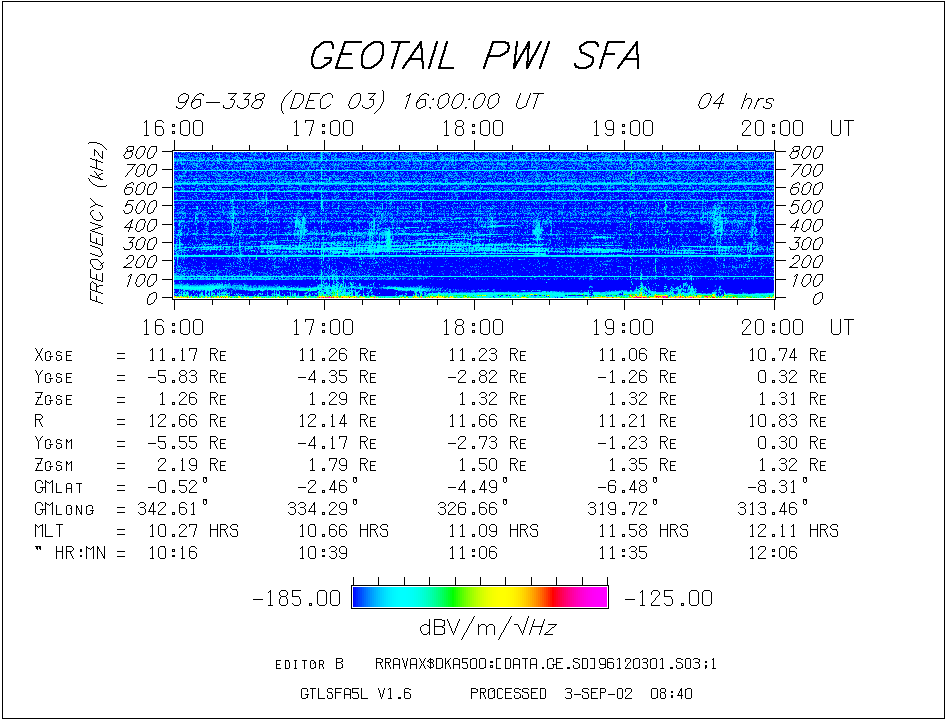Click the dBV/m/√Hz units label
Viewport: 945px width, 720px height.
click(487, 628)
